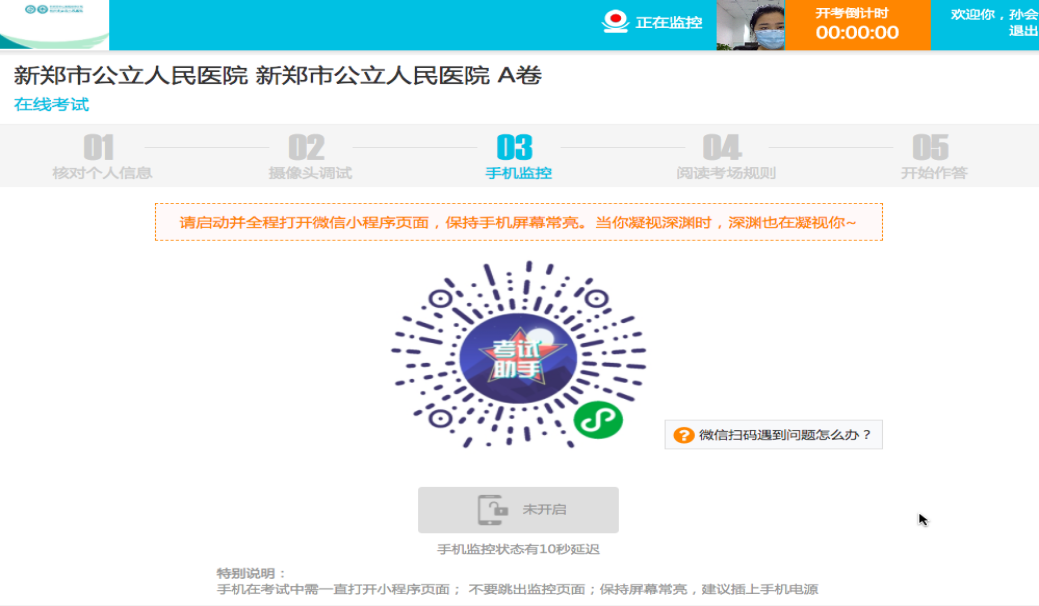This screenshot has width=1039, height=606.
Task: Click the 开考倒计时 countdown box
Action: pos(857,25)
